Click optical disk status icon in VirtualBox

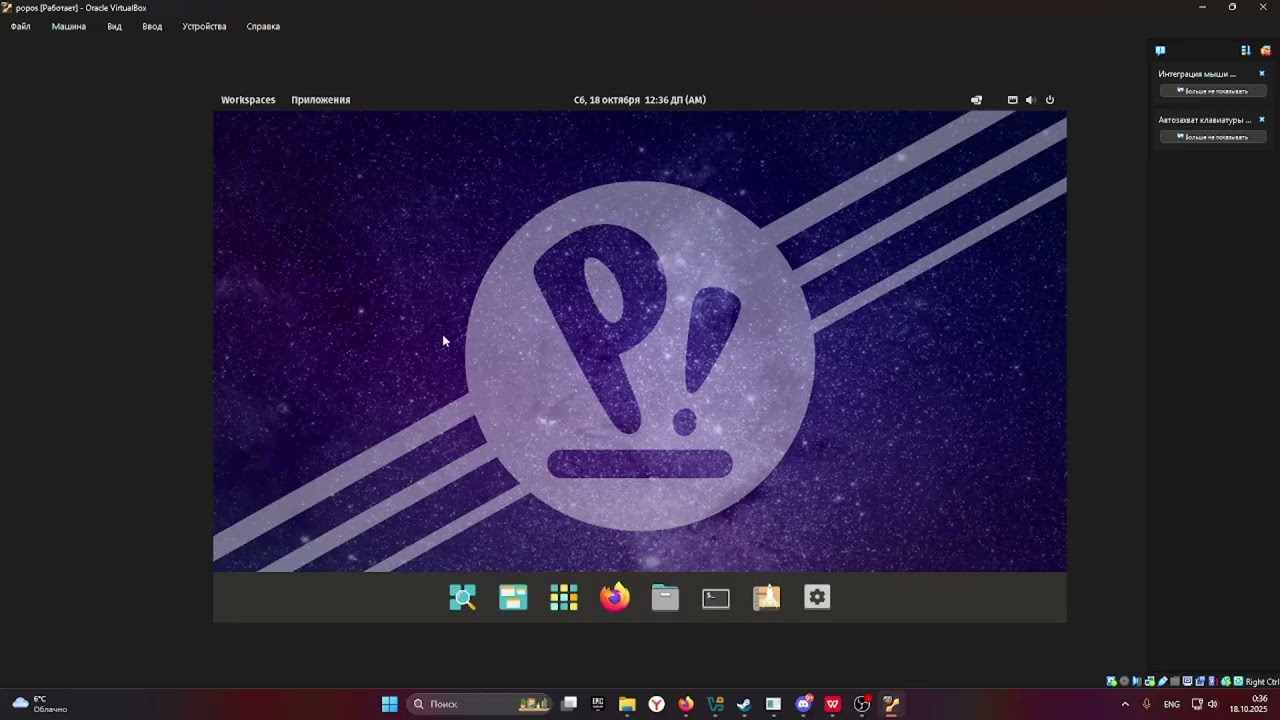point(1124,681)
